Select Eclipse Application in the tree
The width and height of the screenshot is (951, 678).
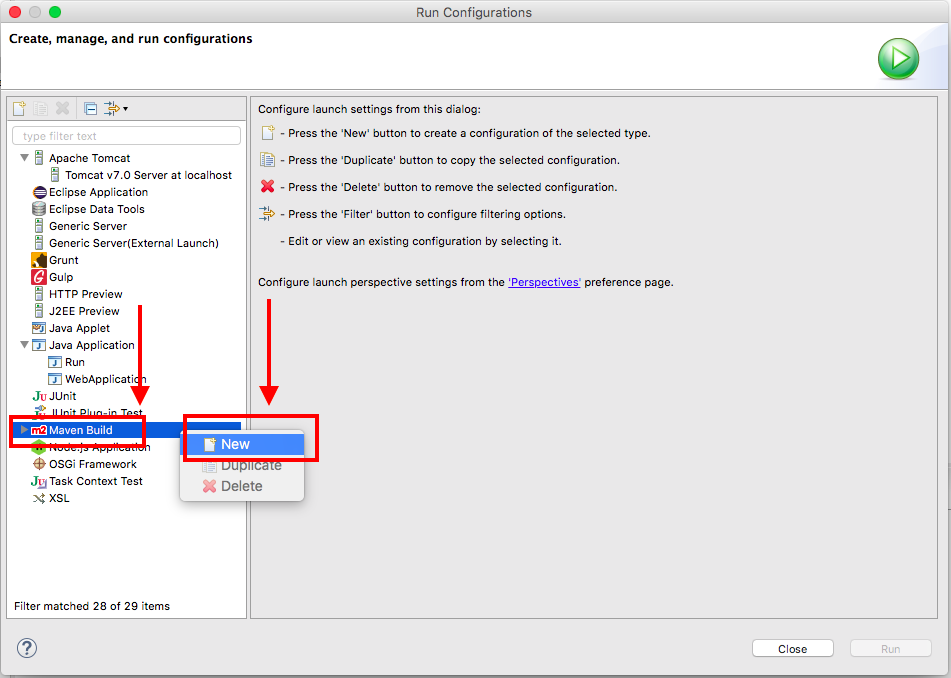click(98, 192)
